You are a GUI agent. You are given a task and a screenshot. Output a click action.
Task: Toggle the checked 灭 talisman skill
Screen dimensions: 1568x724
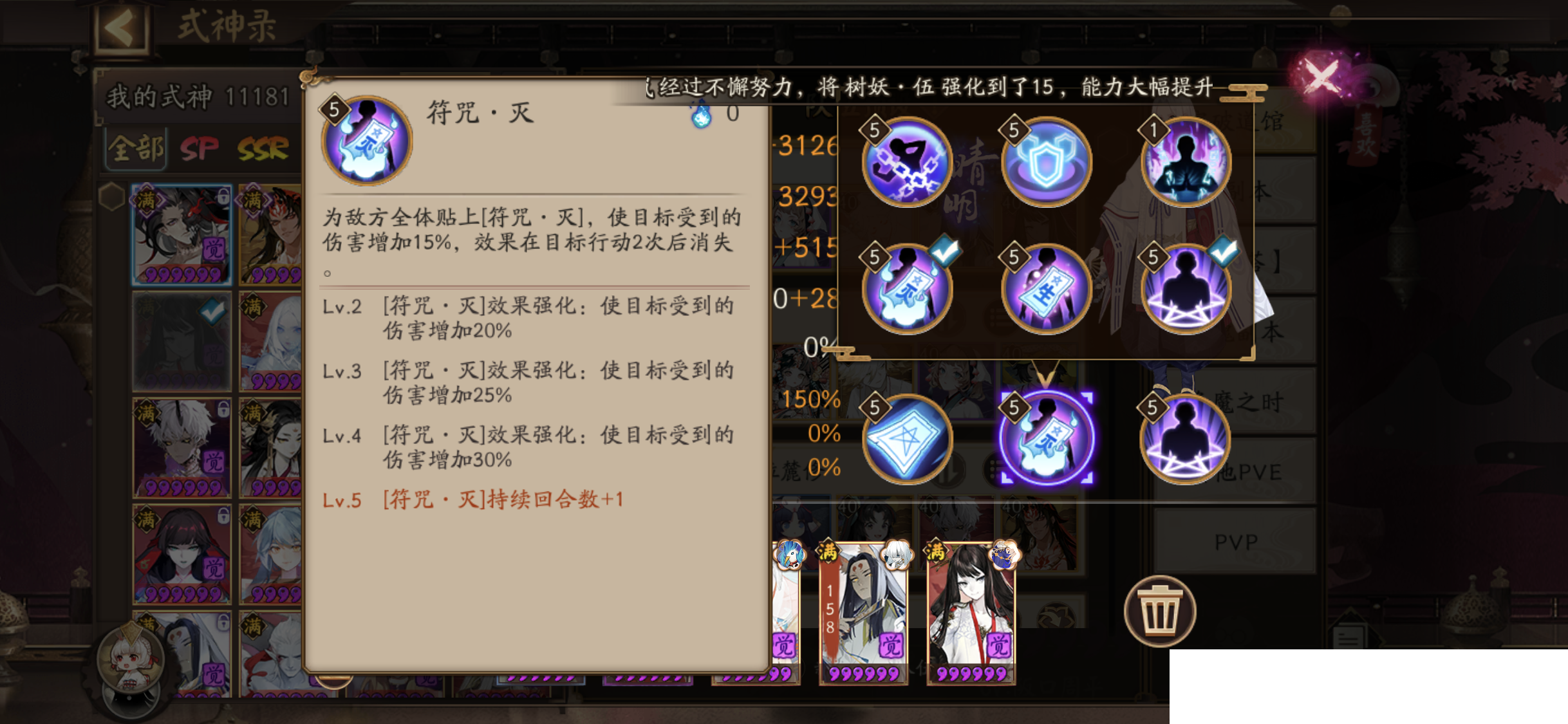[x=907, y=289]
